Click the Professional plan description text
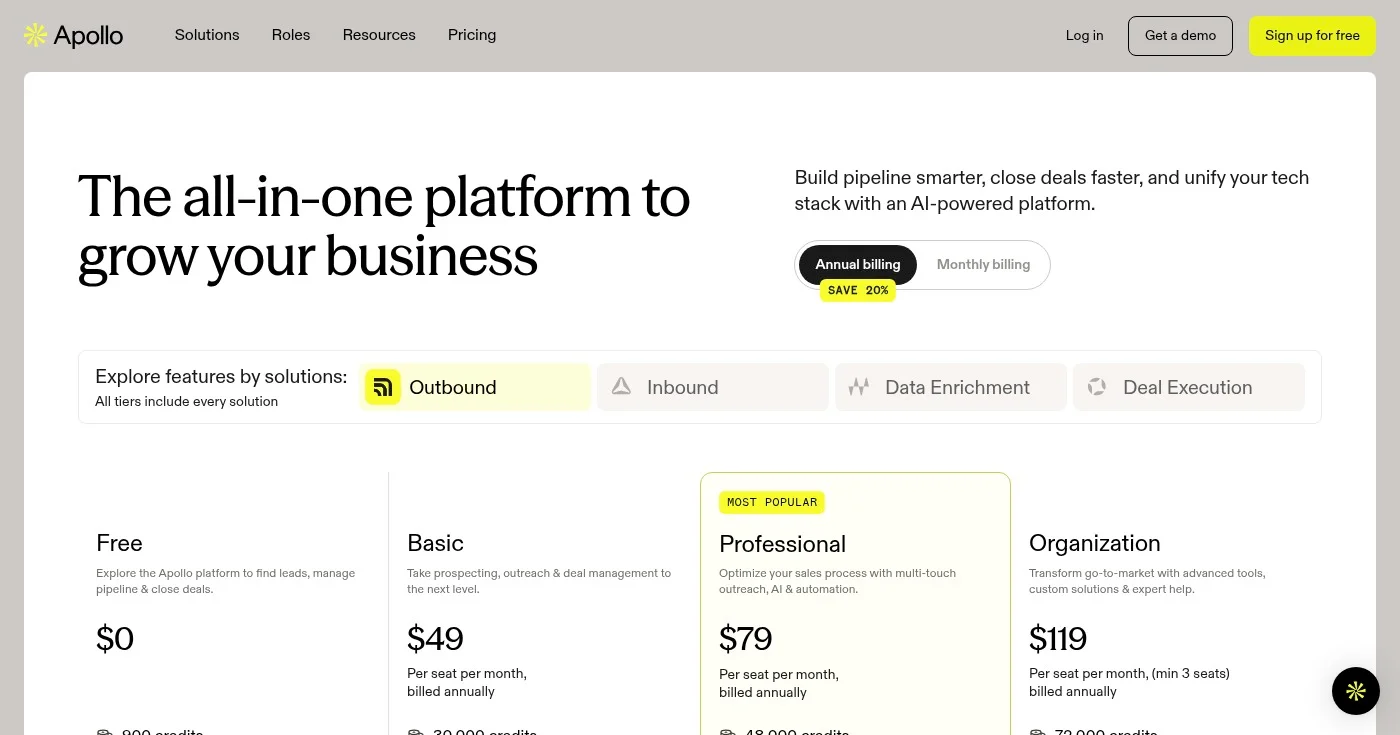 point(838,581)
